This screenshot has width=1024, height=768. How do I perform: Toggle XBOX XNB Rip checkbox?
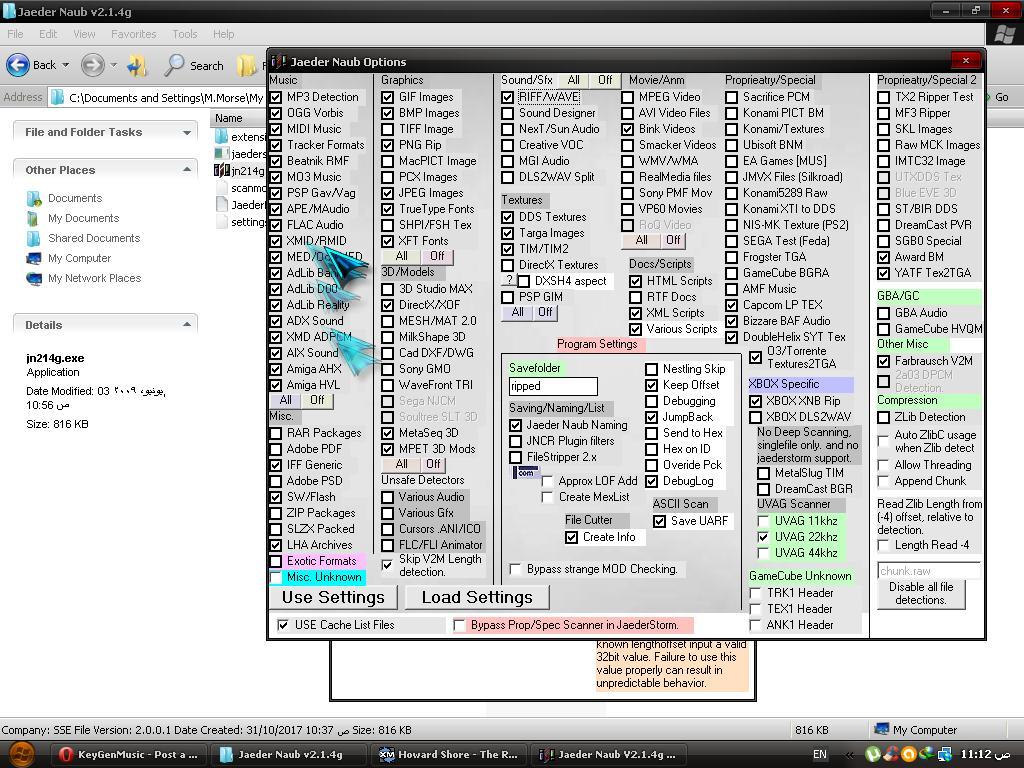coord(756,401)
